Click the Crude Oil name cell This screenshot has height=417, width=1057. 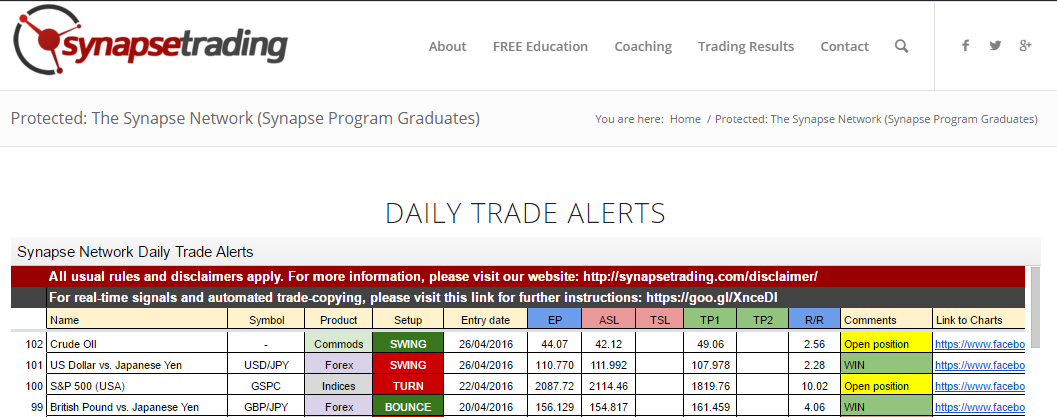tap(137, 344)
